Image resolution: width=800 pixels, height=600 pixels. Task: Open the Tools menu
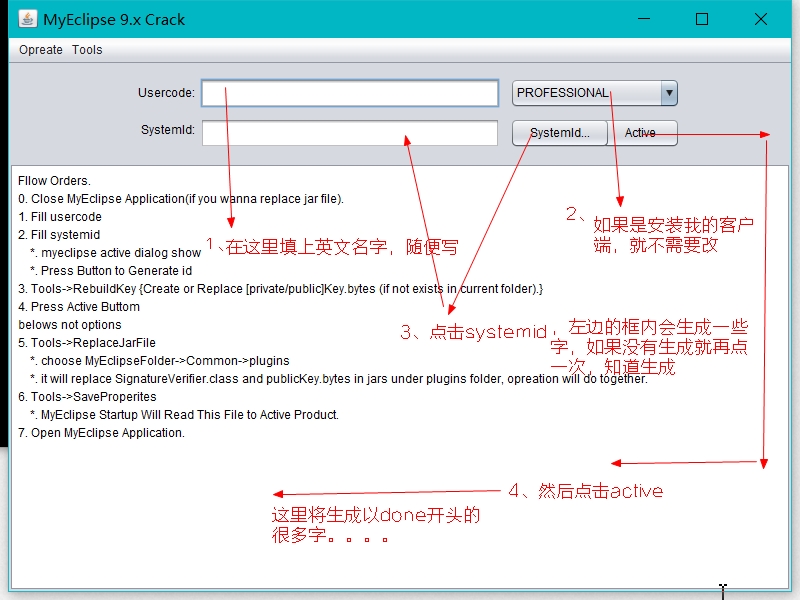pos(87,50)
